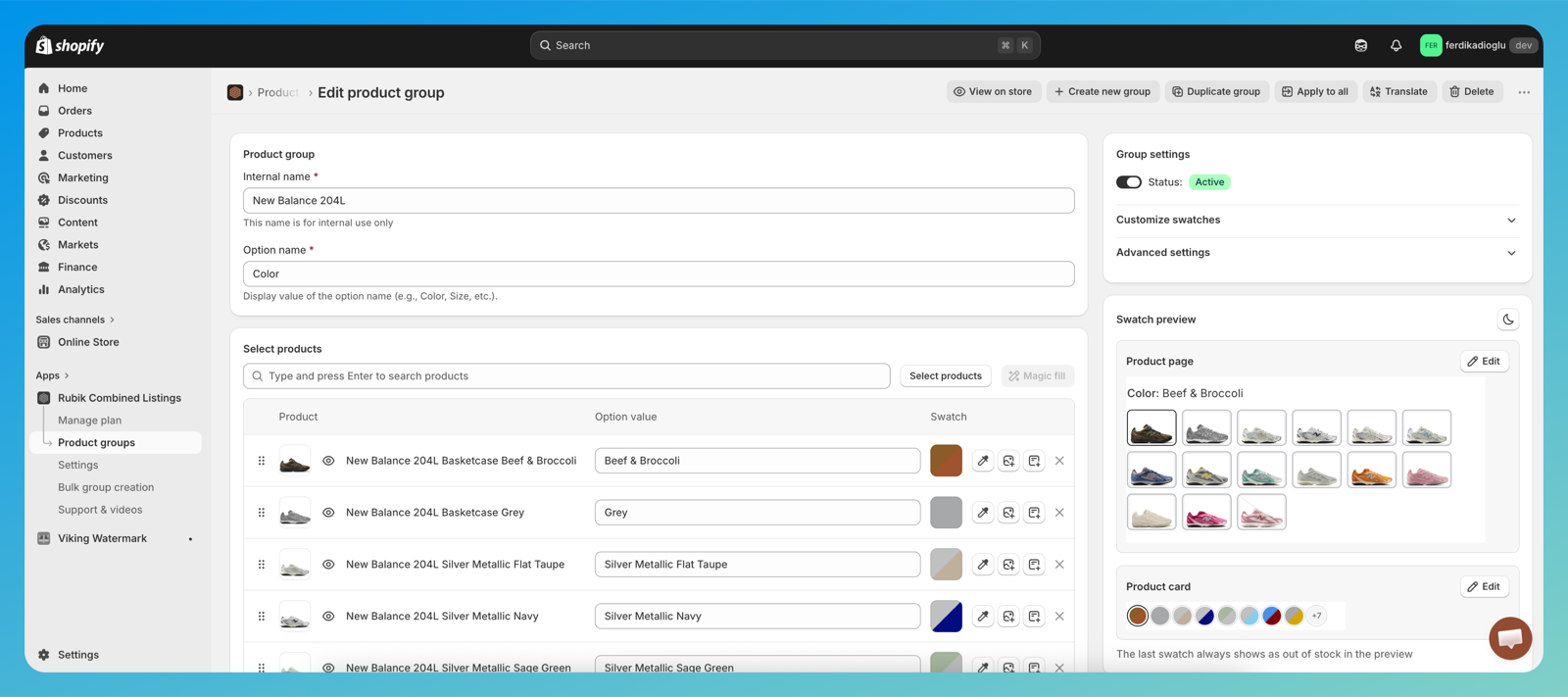Choose swatch image icon for Beef & Broccoli row
Screen dimensions: 1568x697
[1008, 461]
